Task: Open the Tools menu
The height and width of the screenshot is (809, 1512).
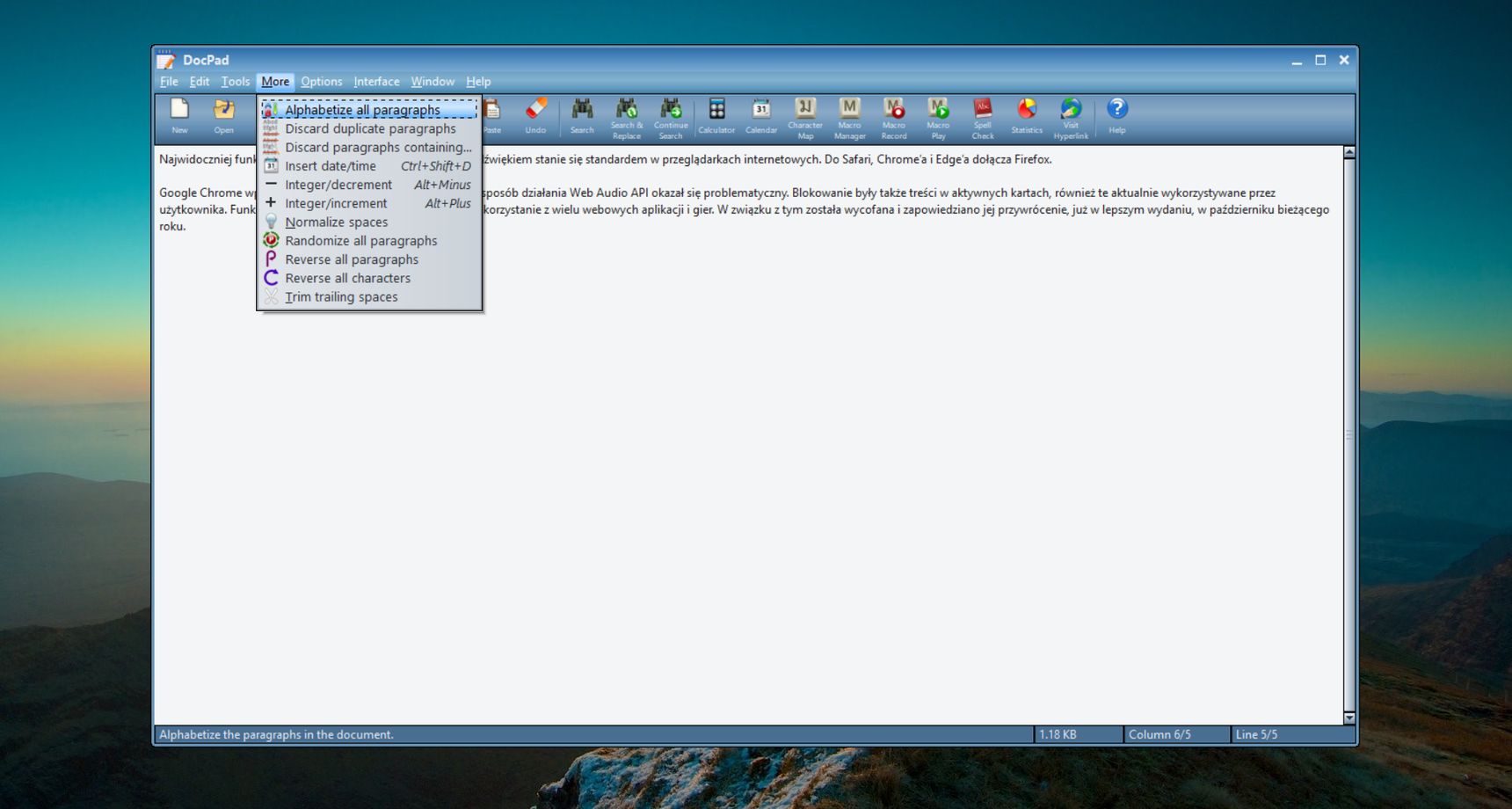Action: coord(235,81)
